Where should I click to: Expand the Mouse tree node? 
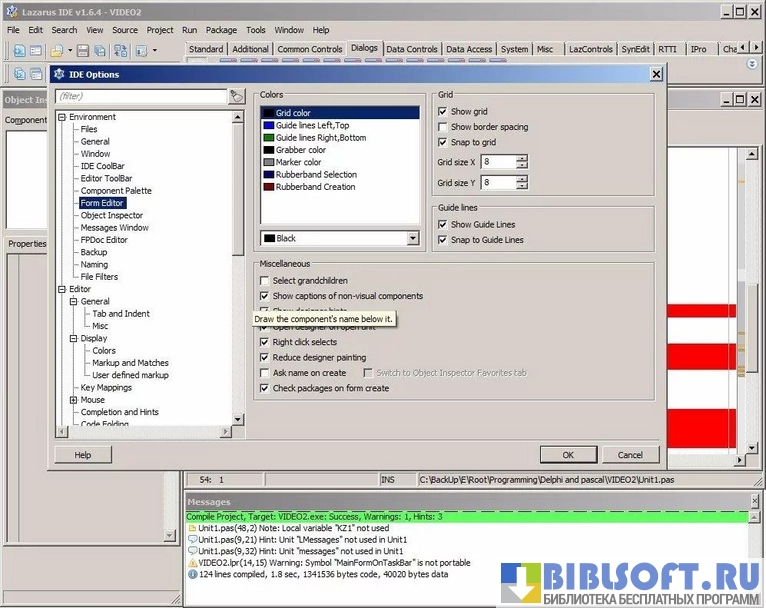pyautogui.click(x=74, y=400)
